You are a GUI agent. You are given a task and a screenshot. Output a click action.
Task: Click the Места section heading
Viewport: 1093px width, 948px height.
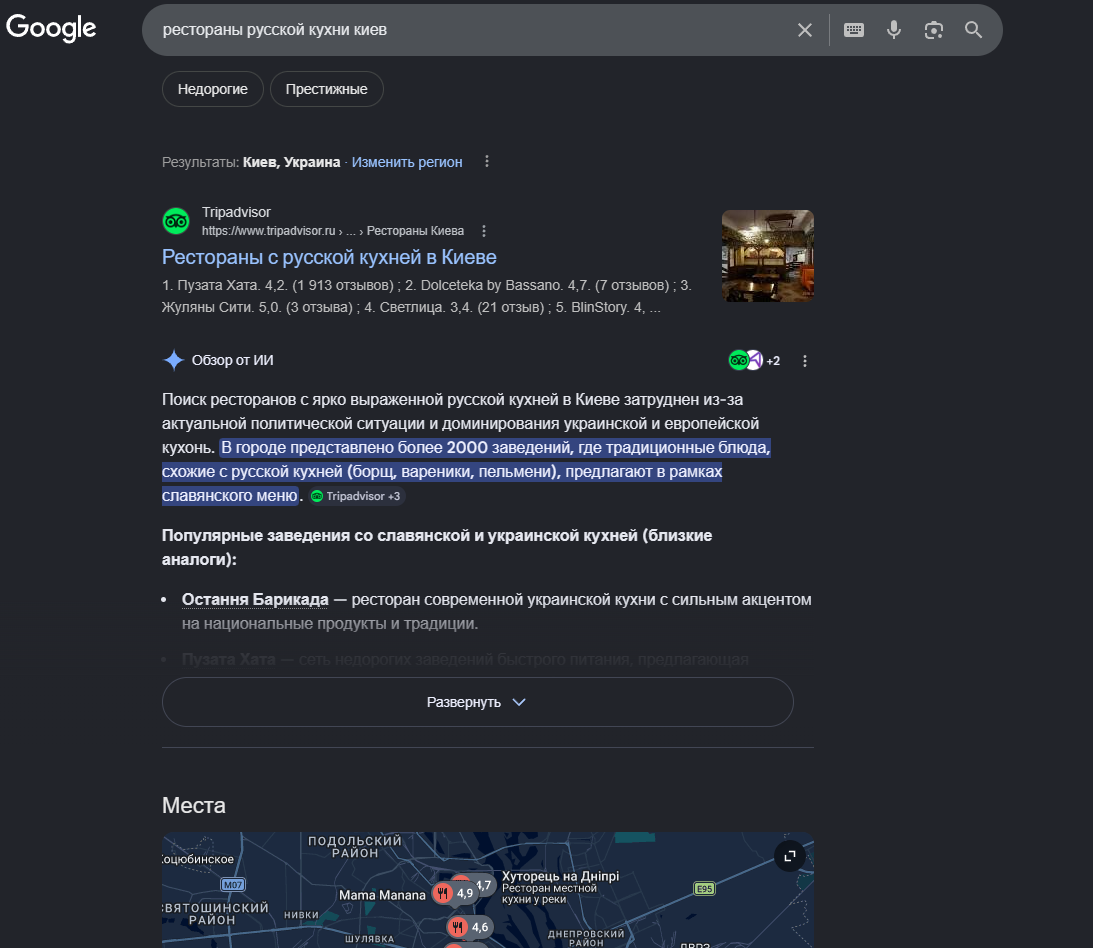pos(194,806)
